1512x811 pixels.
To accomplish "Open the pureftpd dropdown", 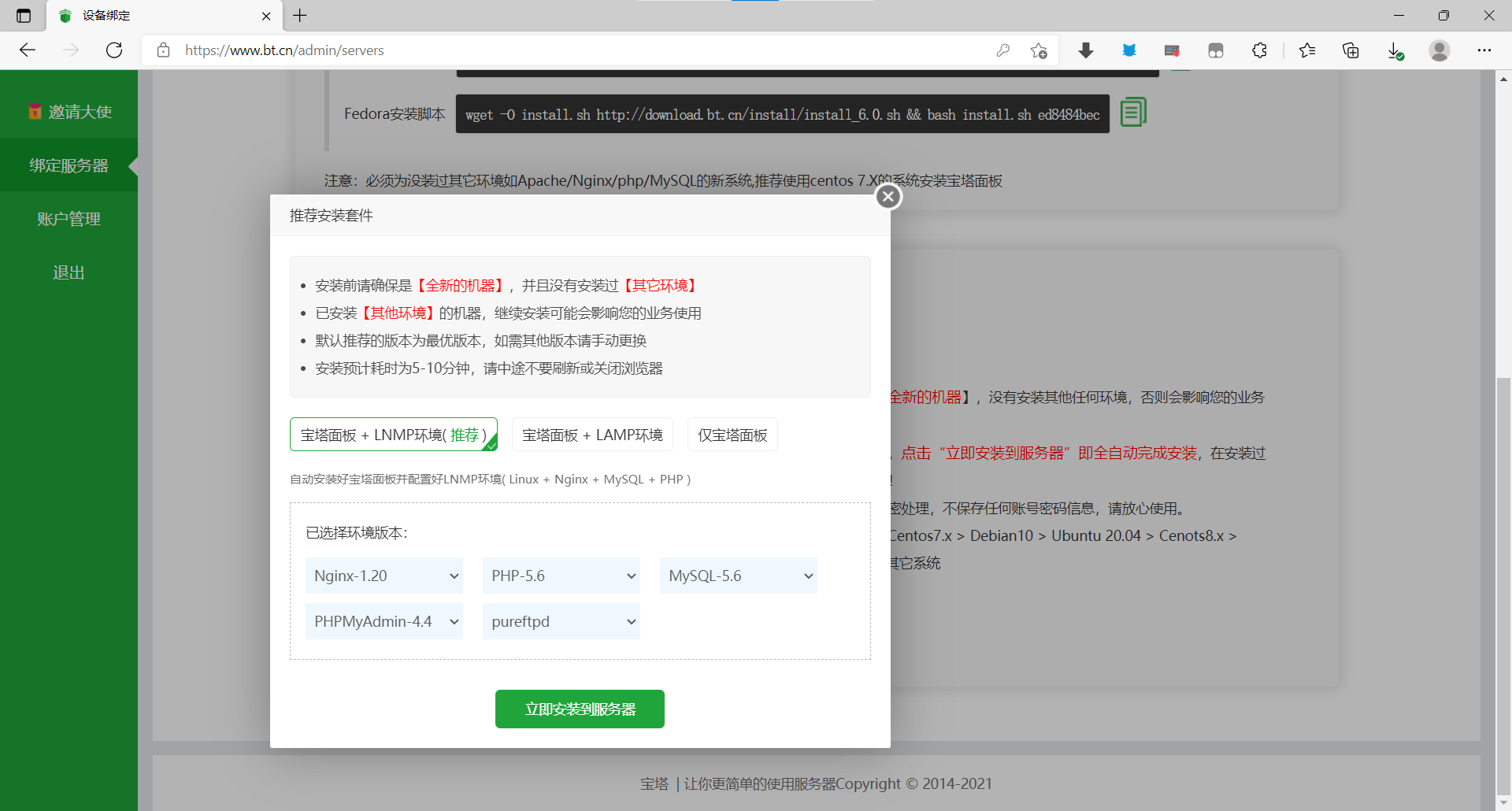I will pyautogui.click(x=561, y=621).
